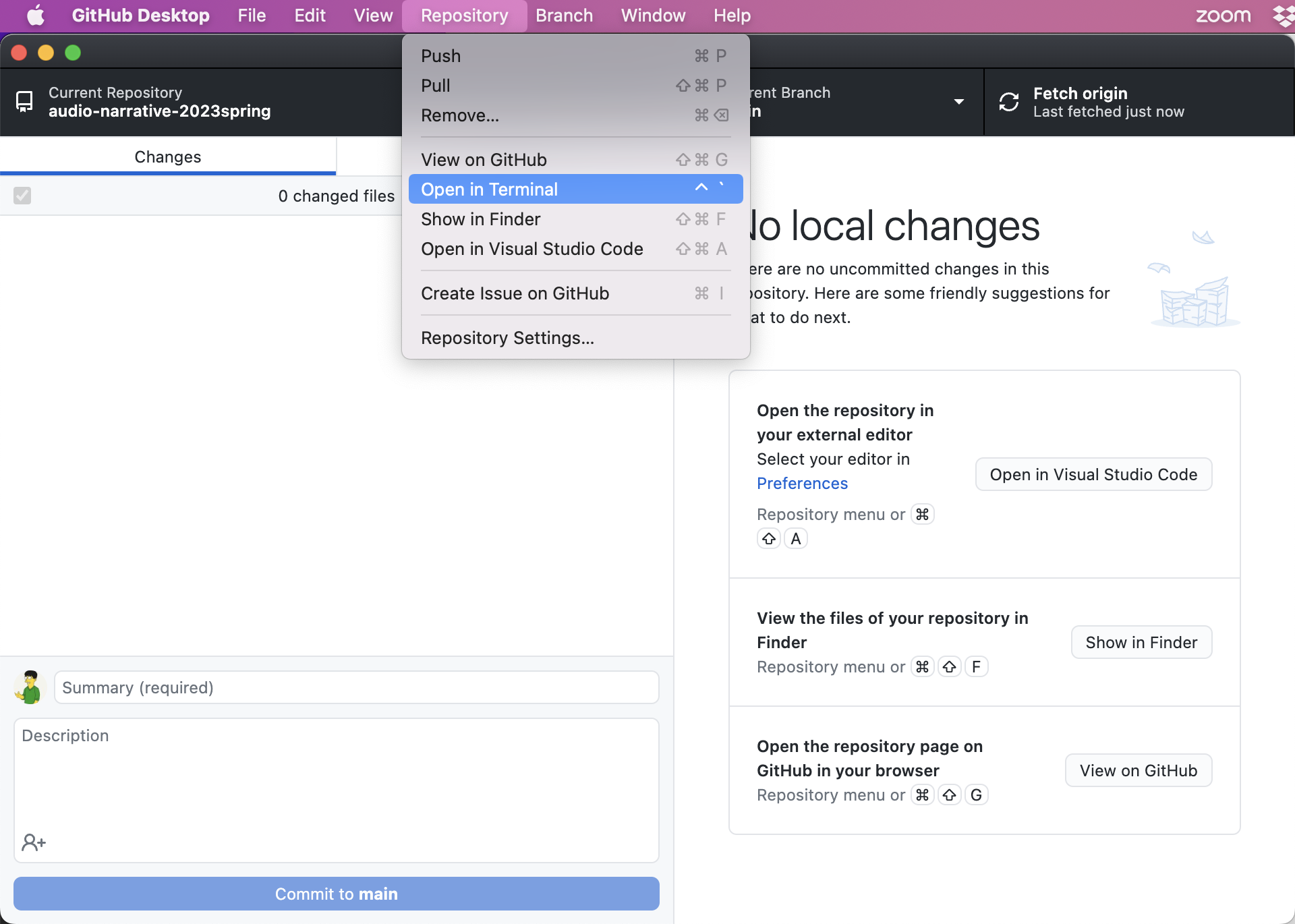This screenshot has height=924, width=1295.
Task: Click Repository Settings menu item
Action: click(x=507, y=337)
